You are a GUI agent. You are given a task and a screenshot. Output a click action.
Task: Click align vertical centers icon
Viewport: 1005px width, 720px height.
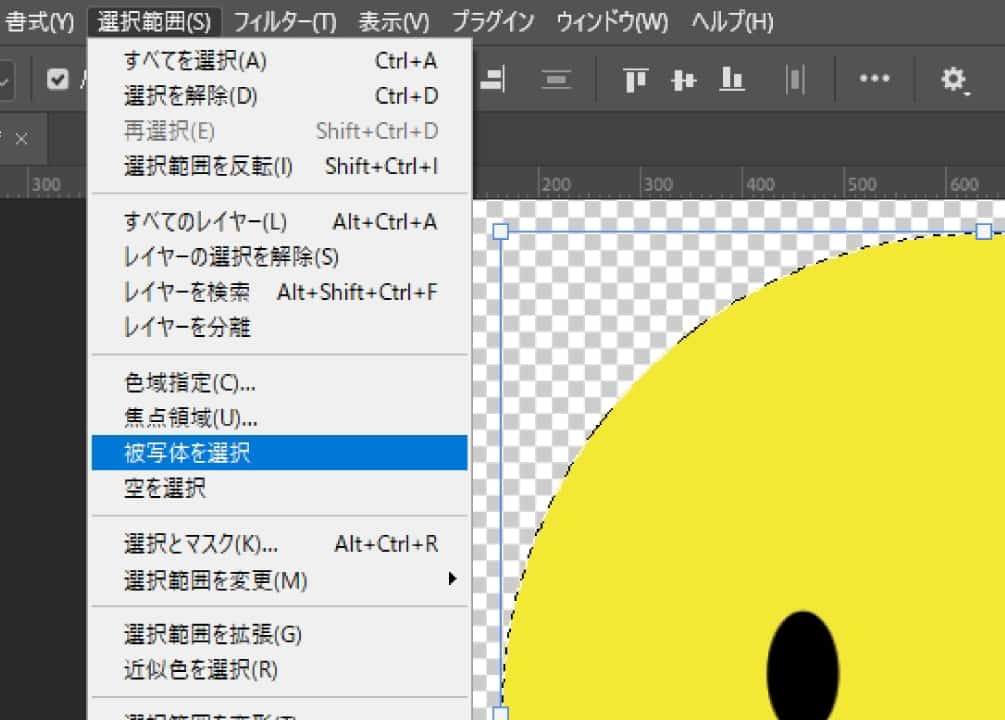point(683,80)
